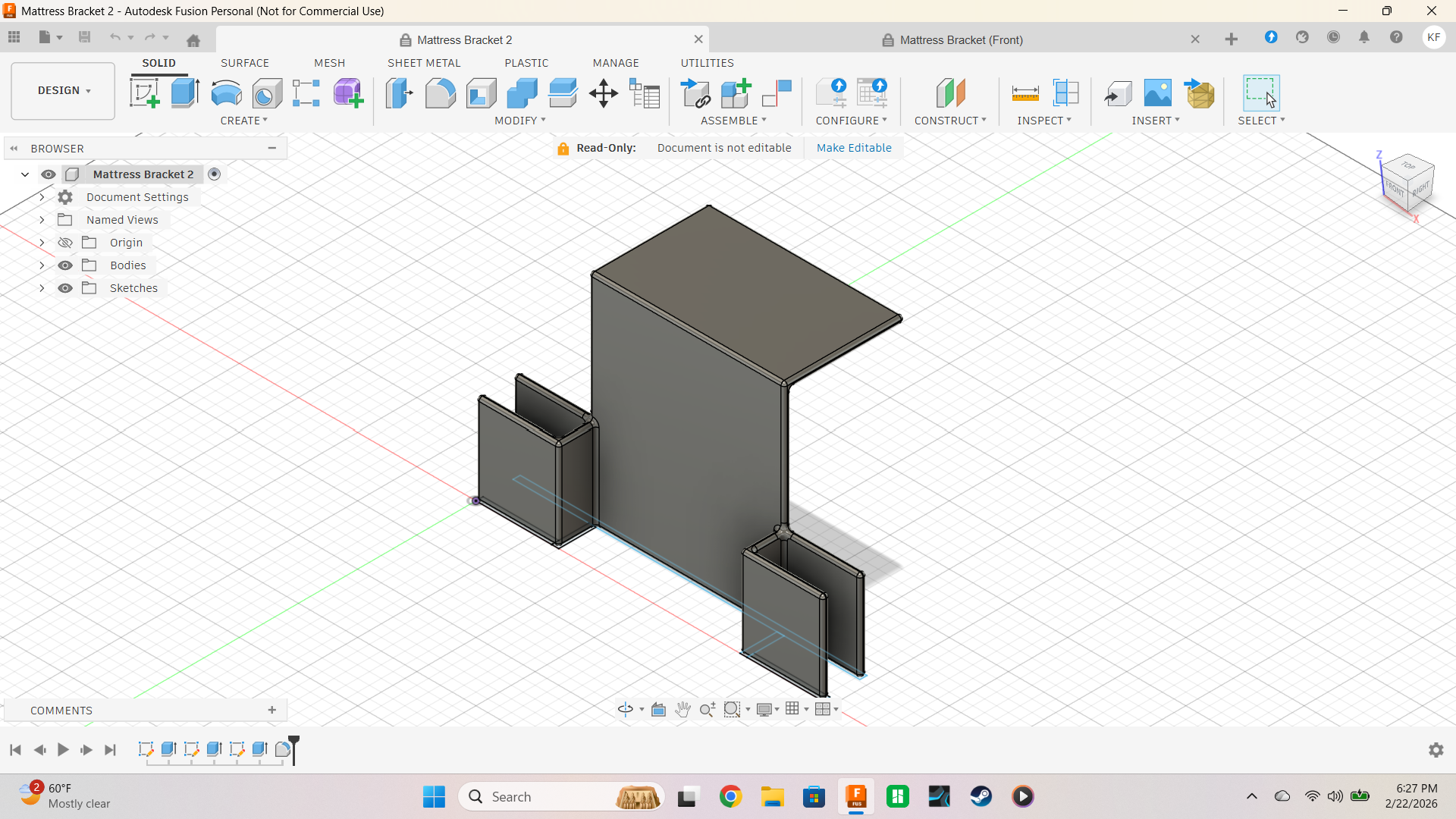Image resolution: width=1456 pixels, height=819 pixels.
Task: Click the Make Editable link
Action: pyautogui.click(x=854, y=148)
